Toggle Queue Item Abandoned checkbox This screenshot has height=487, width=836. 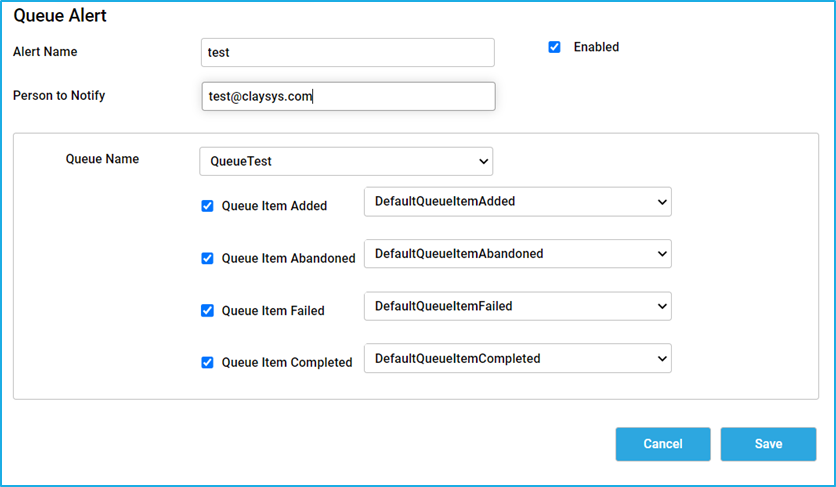point(207,258)
